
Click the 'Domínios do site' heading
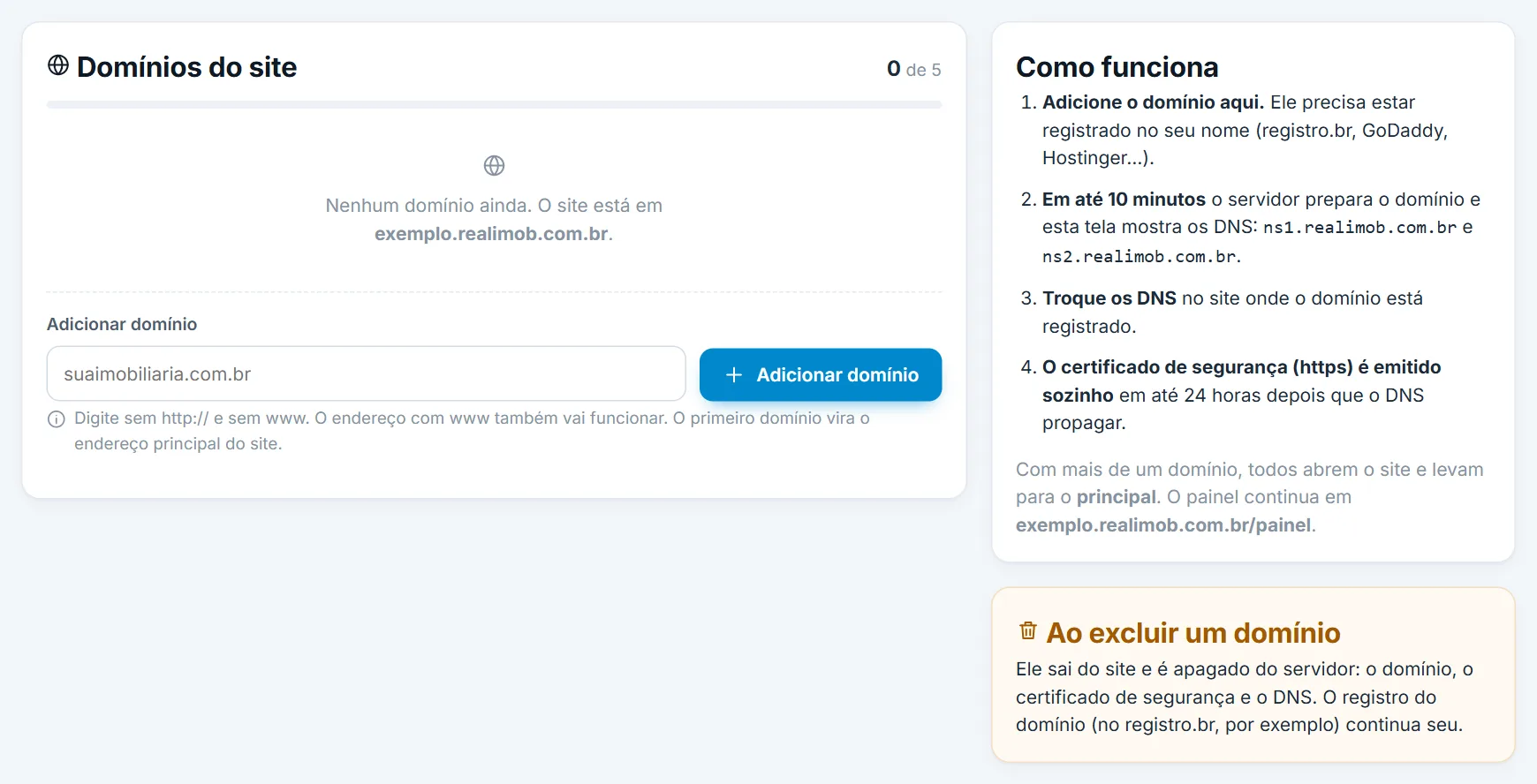(186, 67)
